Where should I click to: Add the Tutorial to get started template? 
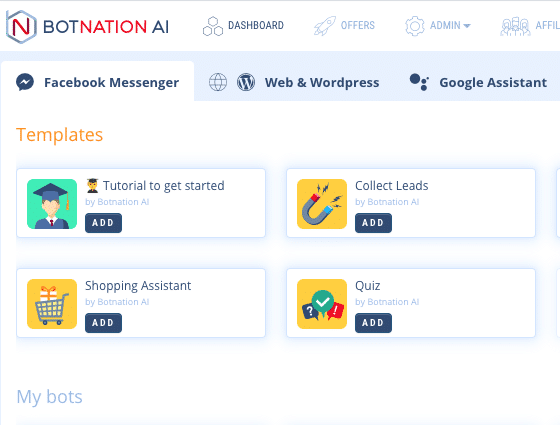[x=103, y=223]
